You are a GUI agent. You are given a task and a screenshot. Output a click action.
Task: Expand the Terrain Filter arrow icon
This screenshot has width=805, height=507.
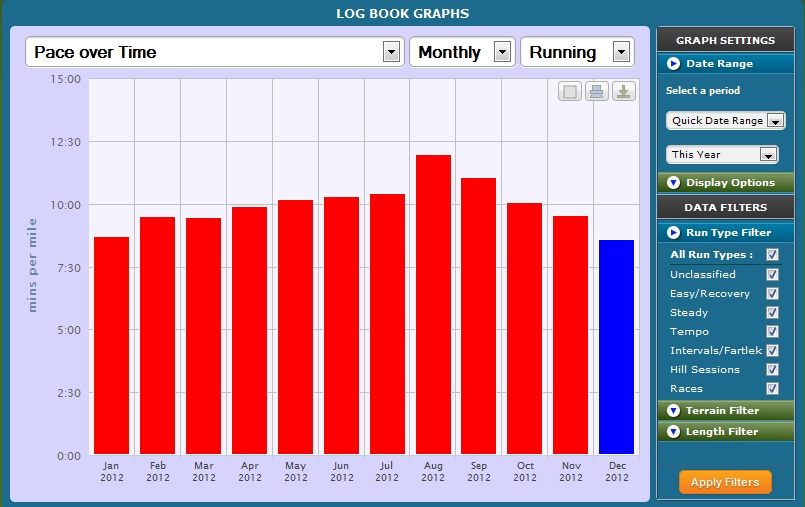click(673, 411)
